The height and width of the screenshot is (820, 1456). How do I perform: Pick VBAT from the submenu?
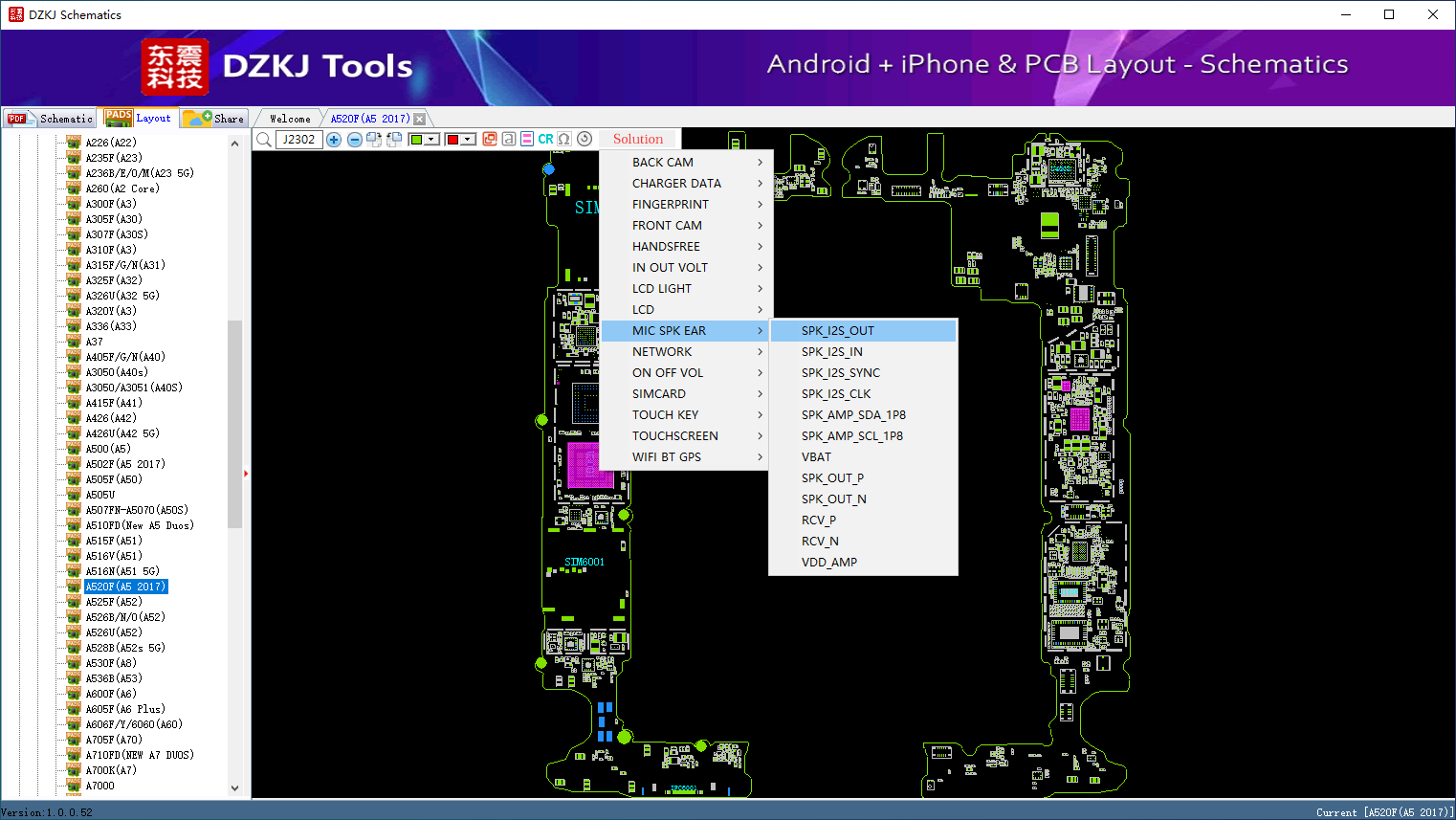click(863, 457)
